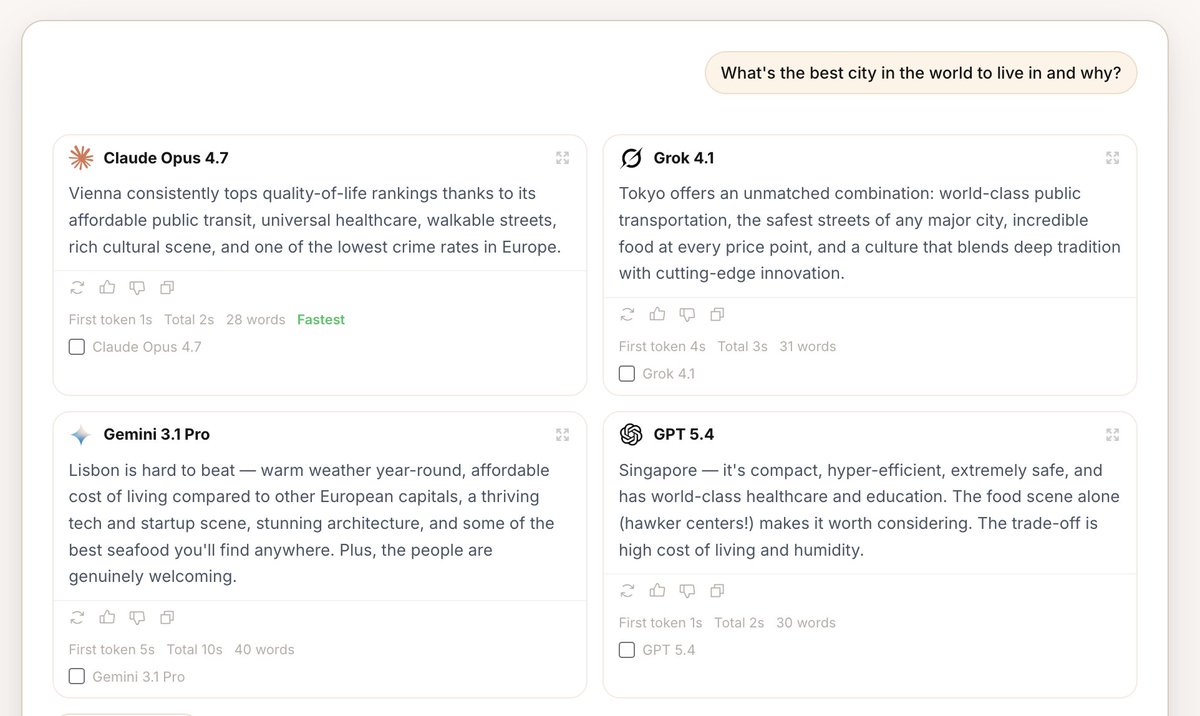Click the '31 words' count

(x=808, y=346)
